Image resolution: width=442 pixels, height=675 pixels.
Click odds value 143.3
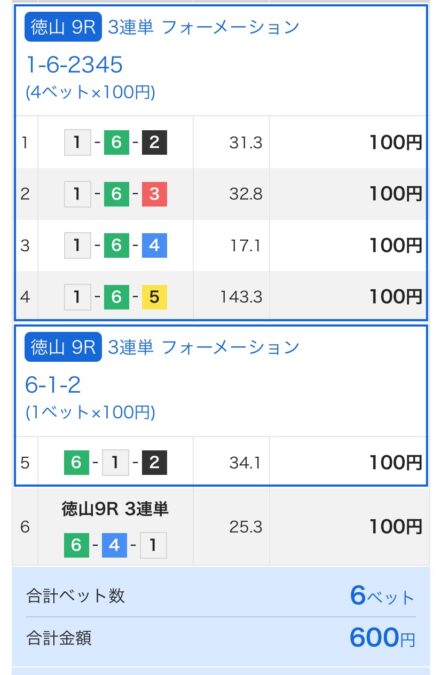(241, 297)
